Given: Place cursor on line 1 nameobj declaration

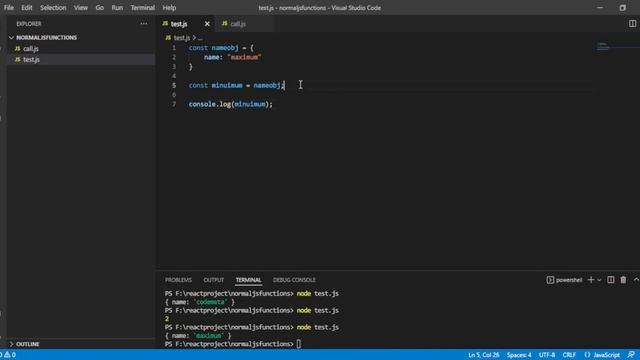Looking at the screenshot, I should pos(225,48).
